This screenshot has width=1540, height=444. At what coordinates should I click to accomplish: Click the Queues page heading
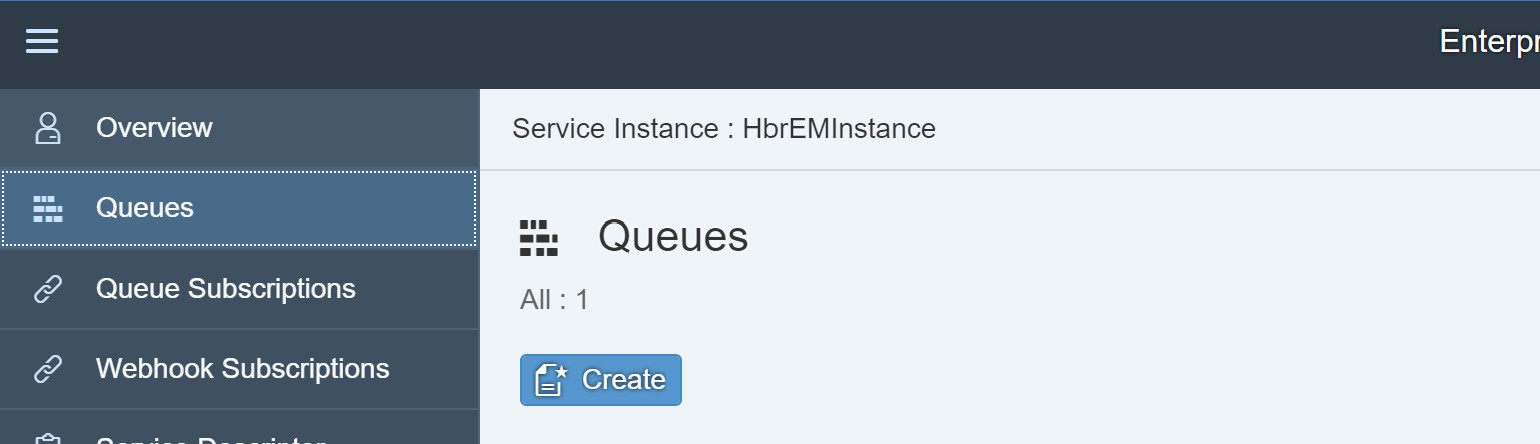(673, 238)
